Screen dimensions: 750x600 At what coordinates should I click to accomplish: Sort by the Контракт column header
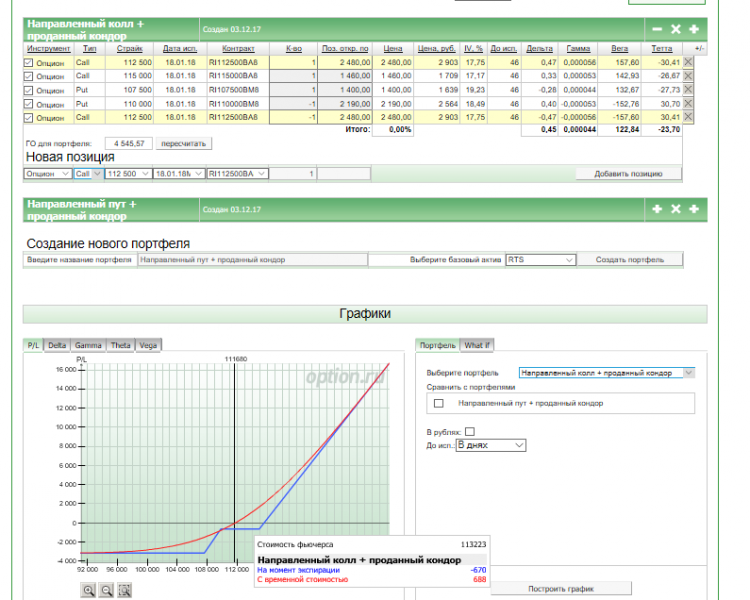click(x=238, y=49)
